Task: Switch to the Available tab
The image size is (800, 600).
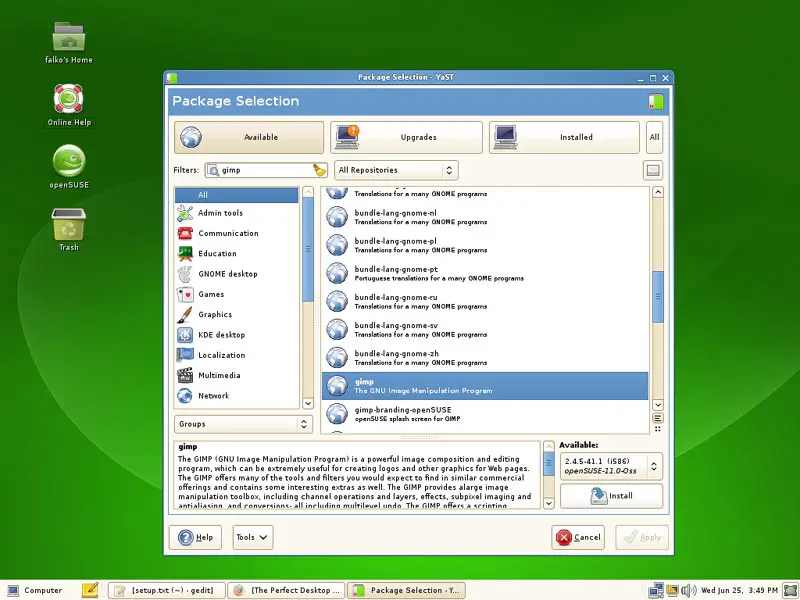Action: click(x=249, y=137)
